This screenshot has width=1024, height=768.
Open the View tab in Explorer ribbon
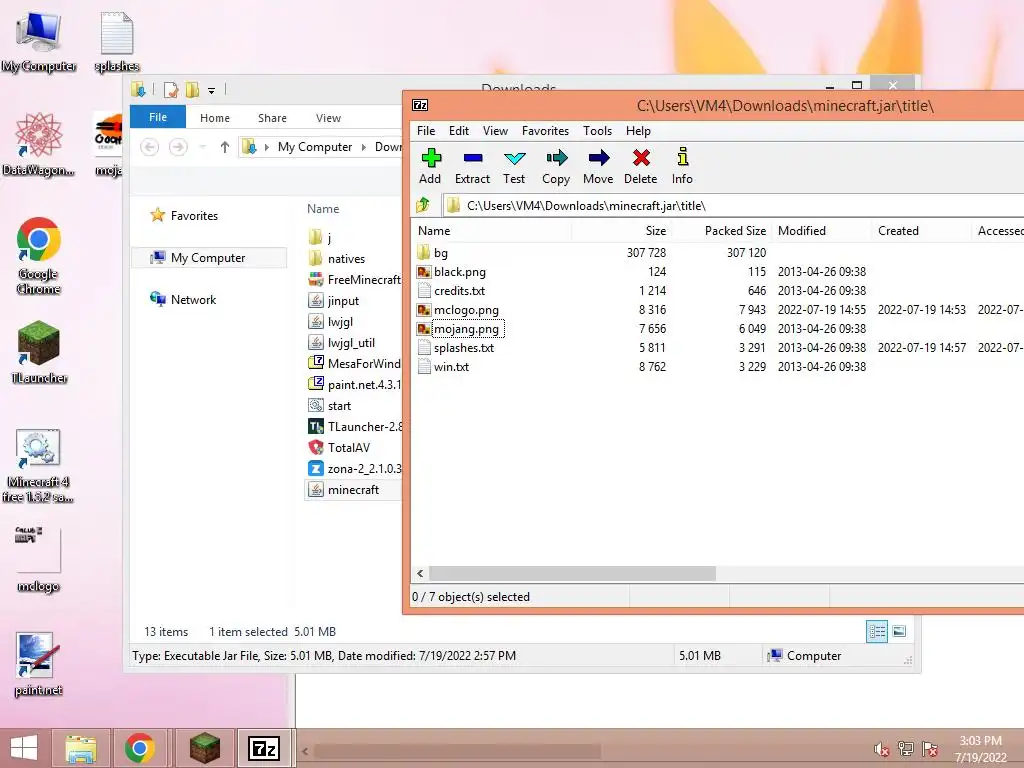pos(328,118)
